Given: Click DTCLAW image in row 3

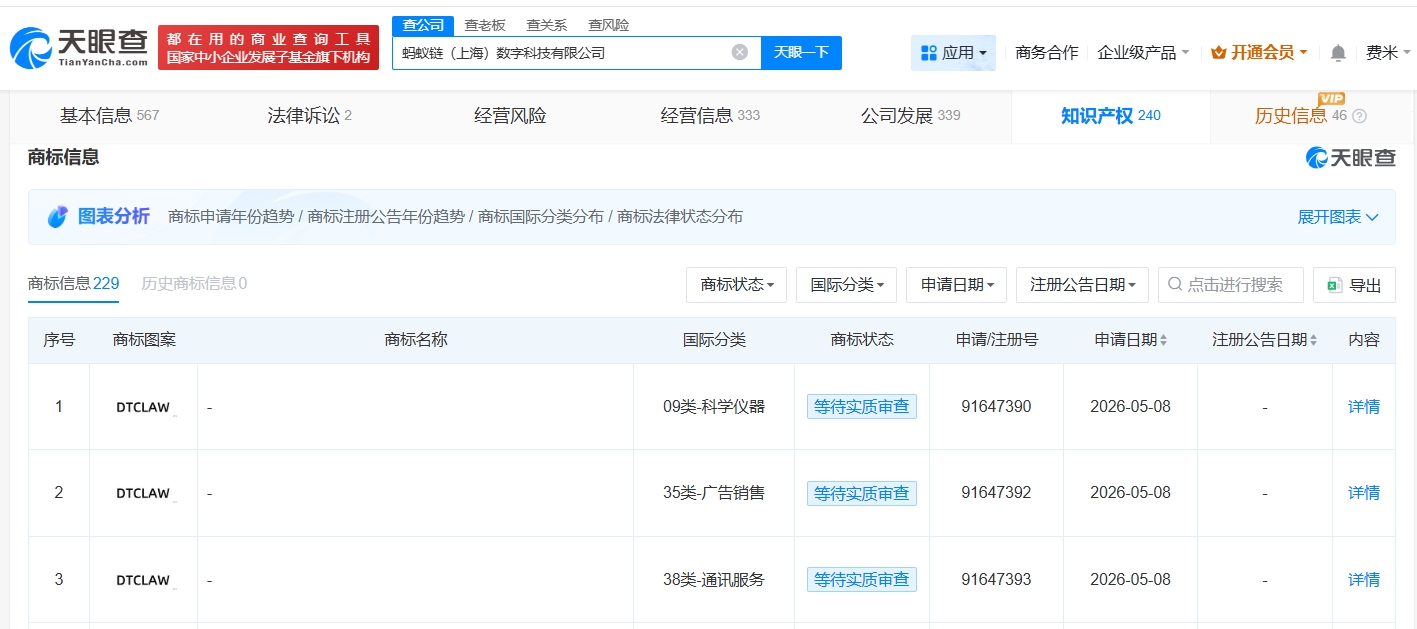Looking at the screenshot, I should 143,580.
